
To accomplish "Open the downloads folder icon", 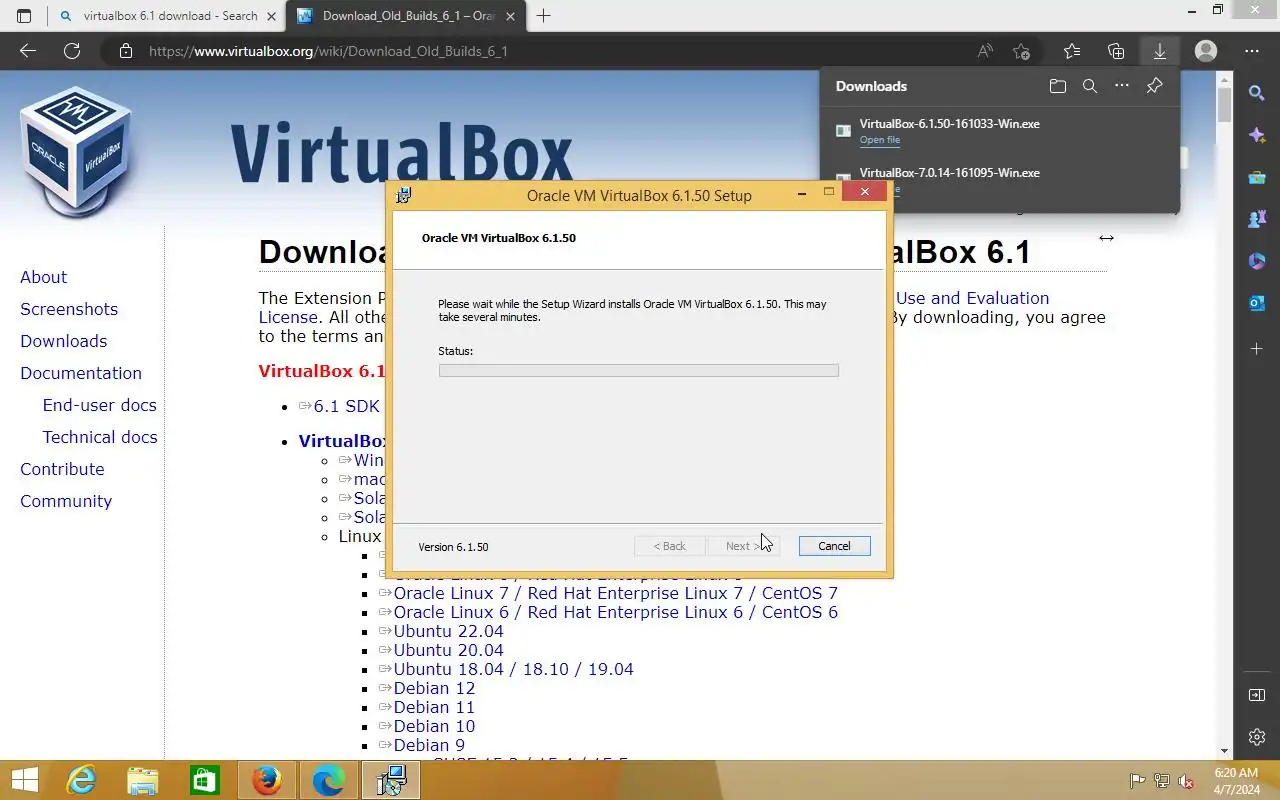I will point(1058,86).
